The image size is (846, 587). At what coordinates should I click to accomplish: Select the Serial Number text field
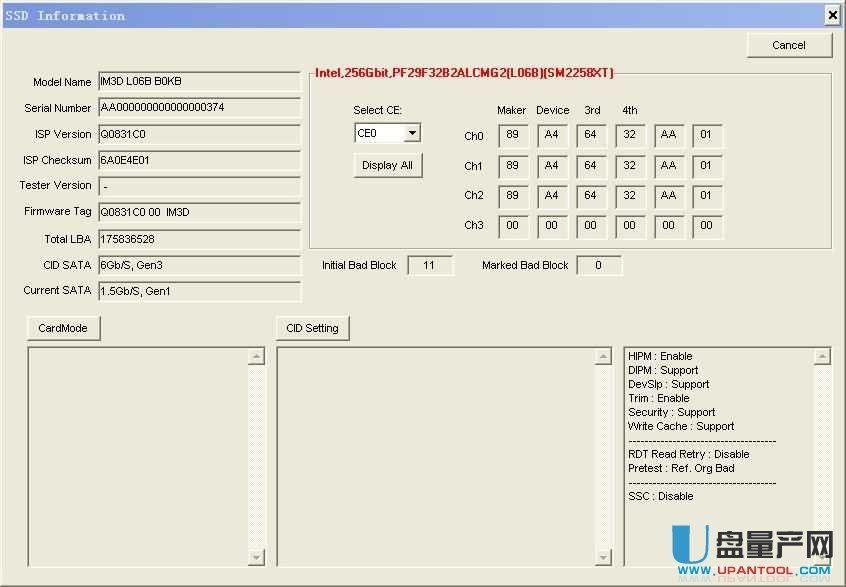pyautogui.click(x=199, y=108)
